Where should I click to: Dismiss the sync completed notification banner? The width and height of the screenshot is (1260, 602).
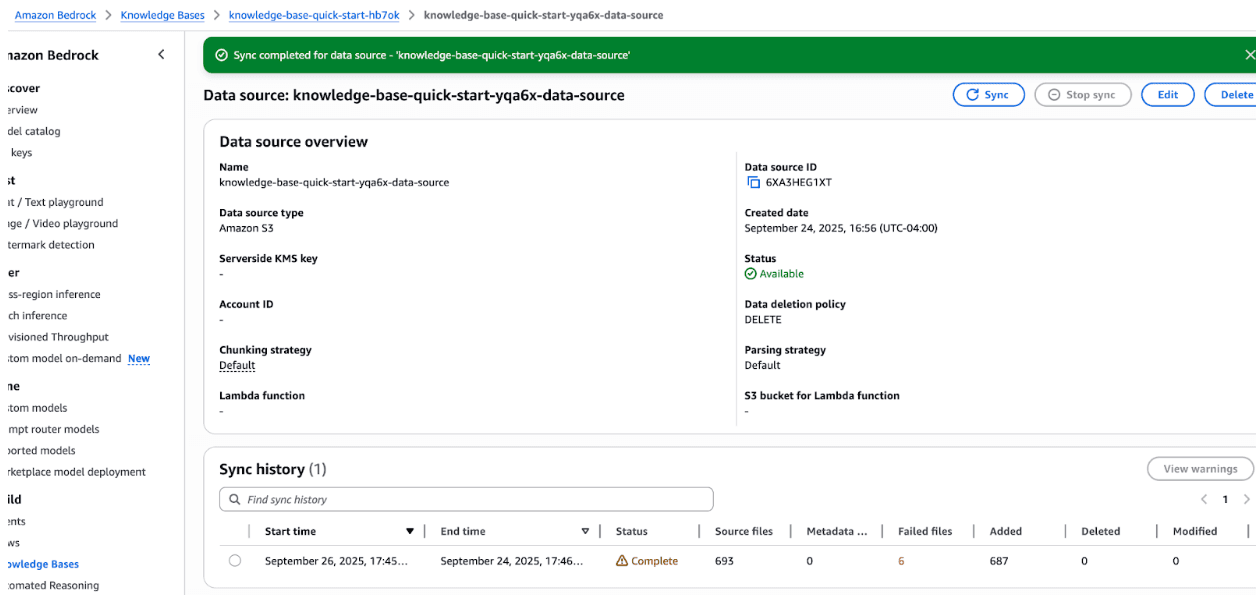1250,55
